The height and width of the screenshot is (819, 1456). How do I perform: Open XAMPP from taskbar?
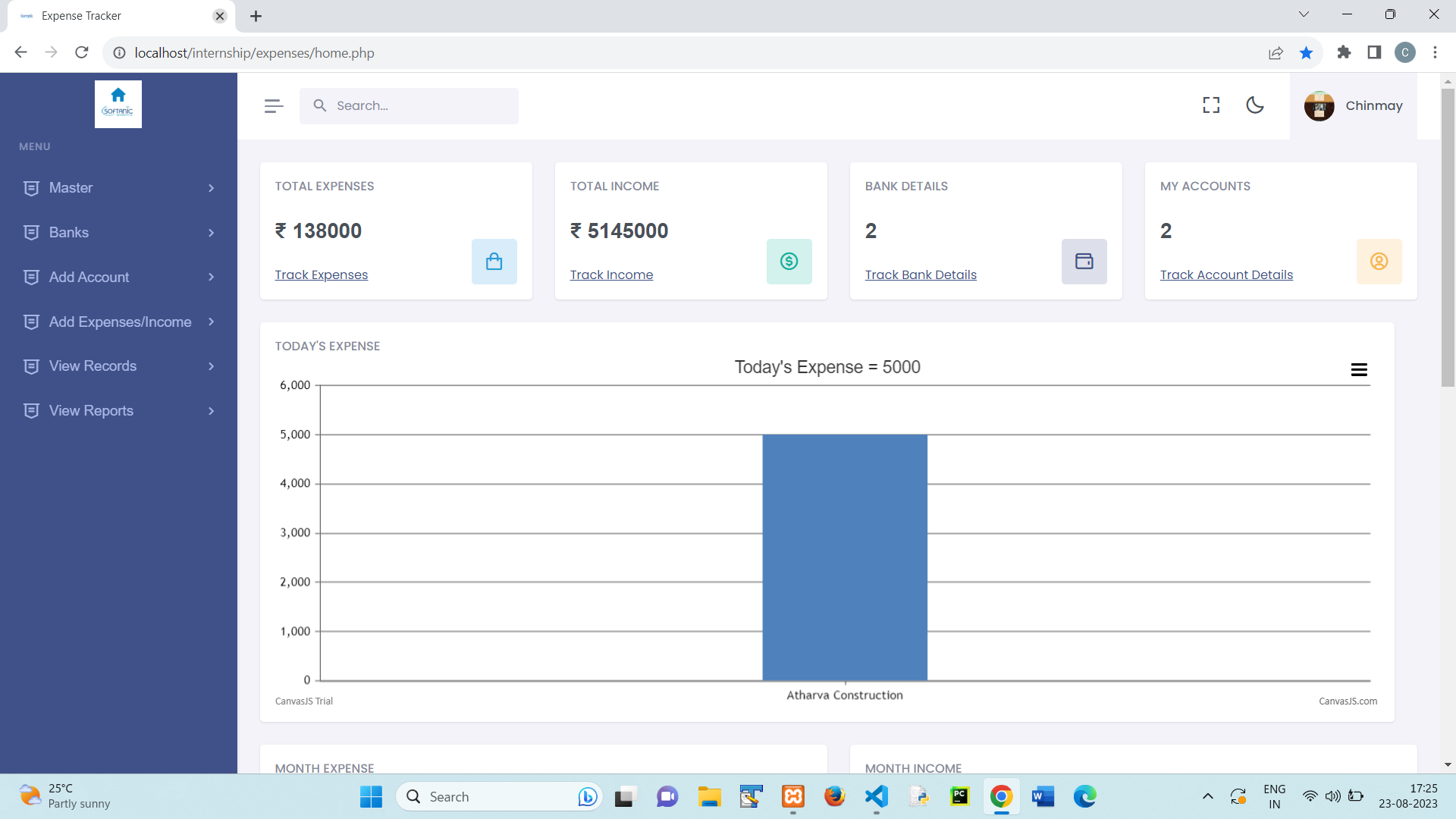(793, 796)
